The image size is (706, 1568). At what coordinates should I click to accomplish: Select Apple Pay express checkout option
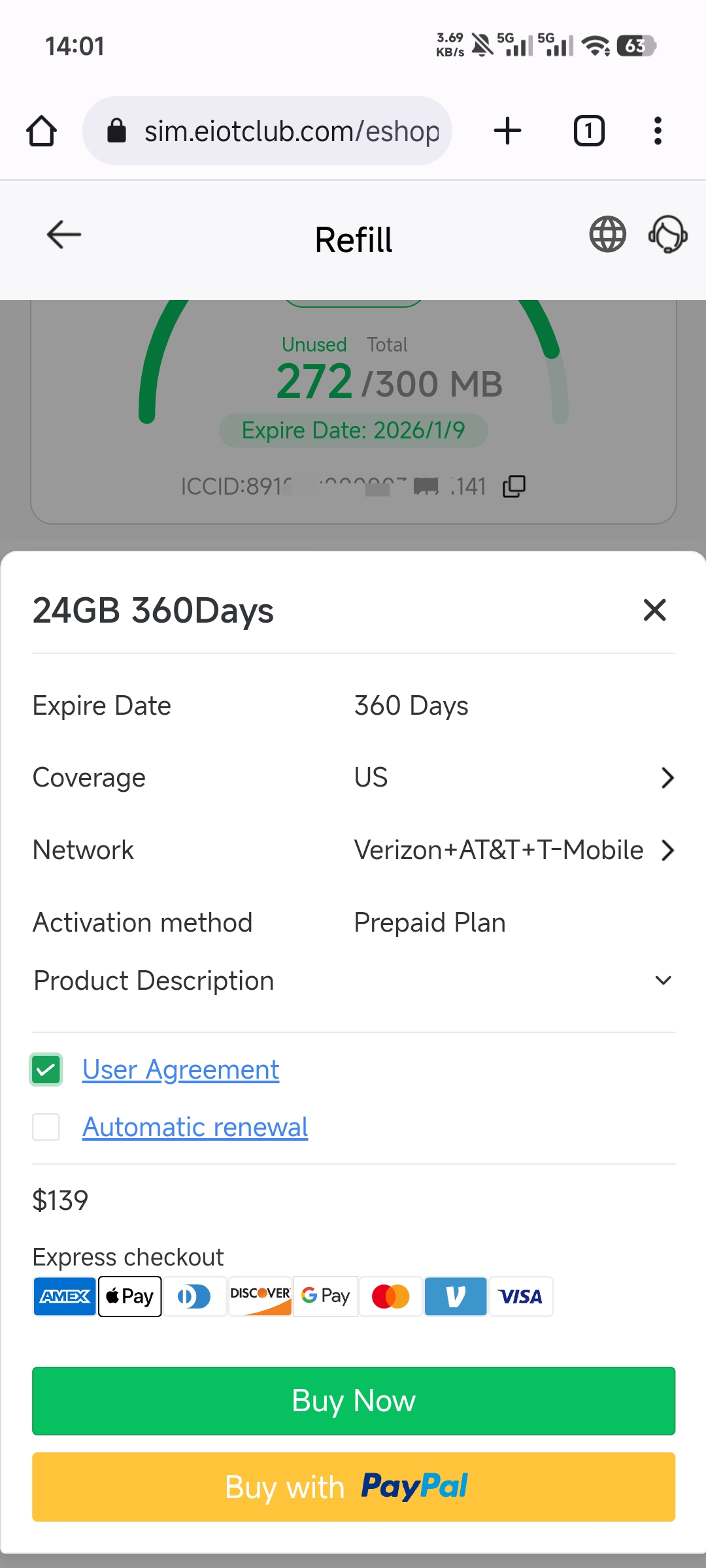[x=130, y=1296]
